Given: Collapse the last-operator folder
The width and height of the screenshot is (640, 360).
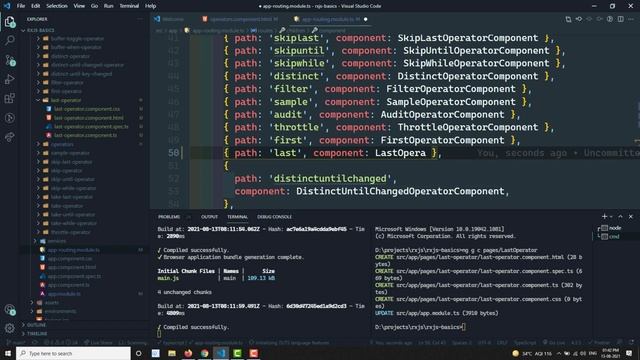Looking at the screenshot, I should pos(66,100).
